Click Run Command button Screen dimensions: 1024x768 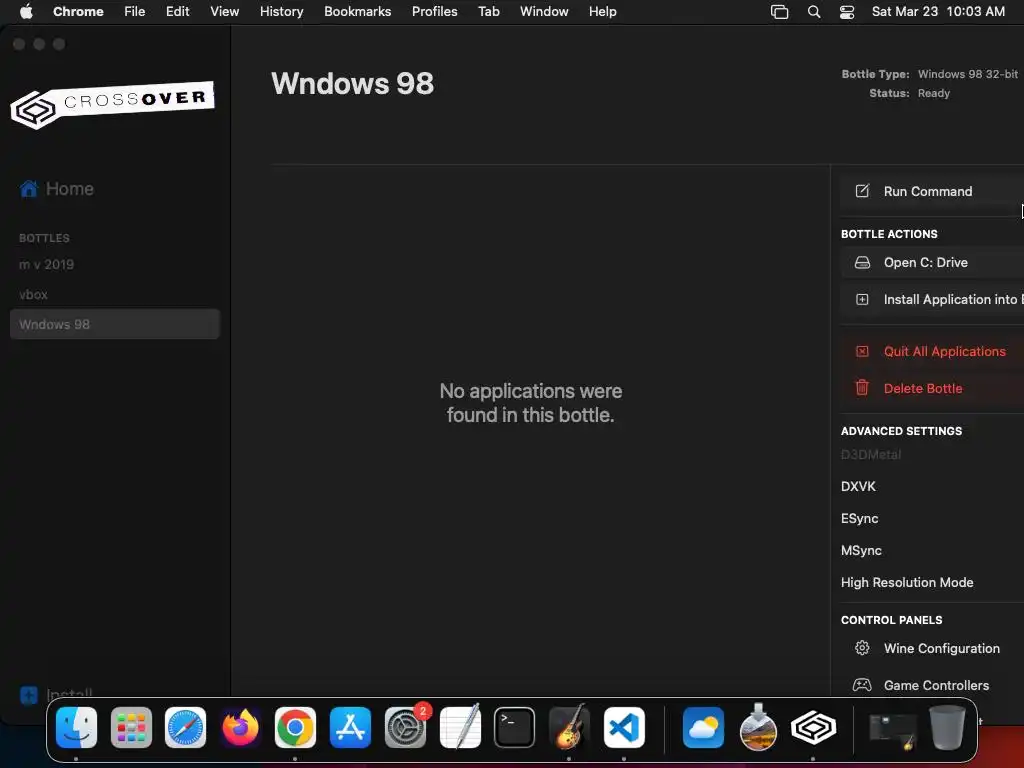[x=932, y=191]
